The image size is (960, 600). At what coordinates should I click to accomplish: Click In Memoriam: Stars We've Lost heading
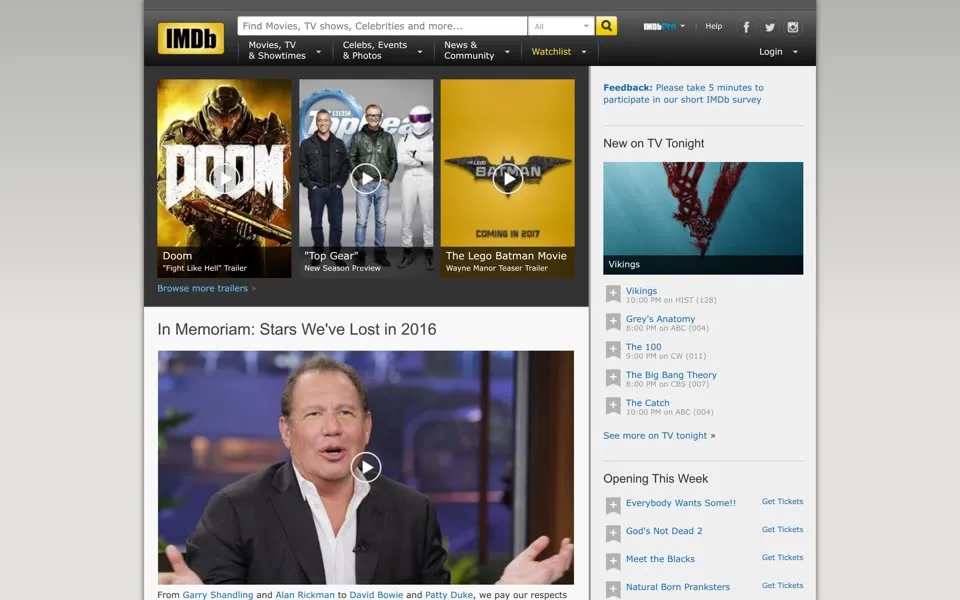click(x=297, y=329)
